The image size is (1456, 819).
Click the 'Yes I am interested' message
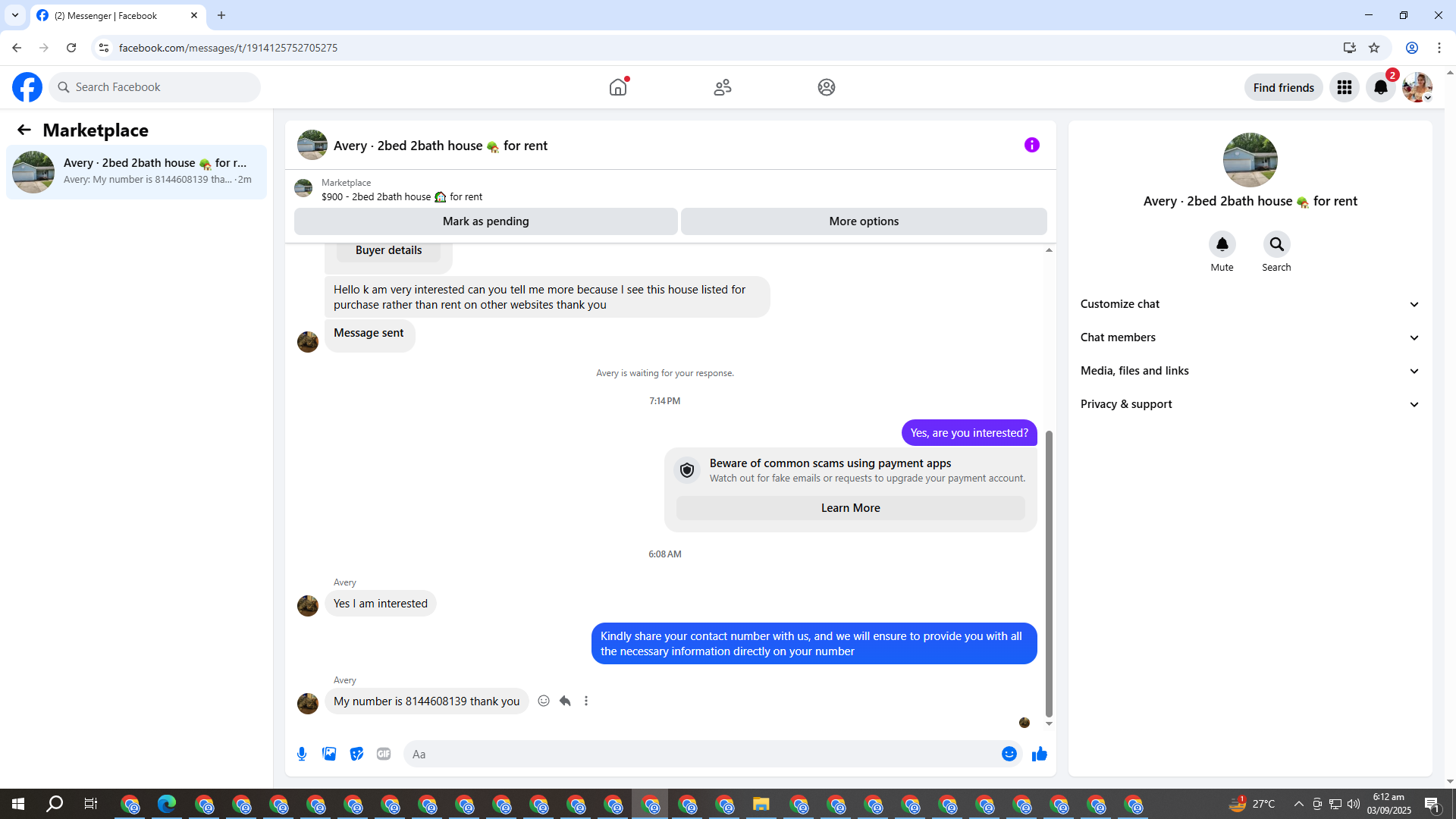381,604
